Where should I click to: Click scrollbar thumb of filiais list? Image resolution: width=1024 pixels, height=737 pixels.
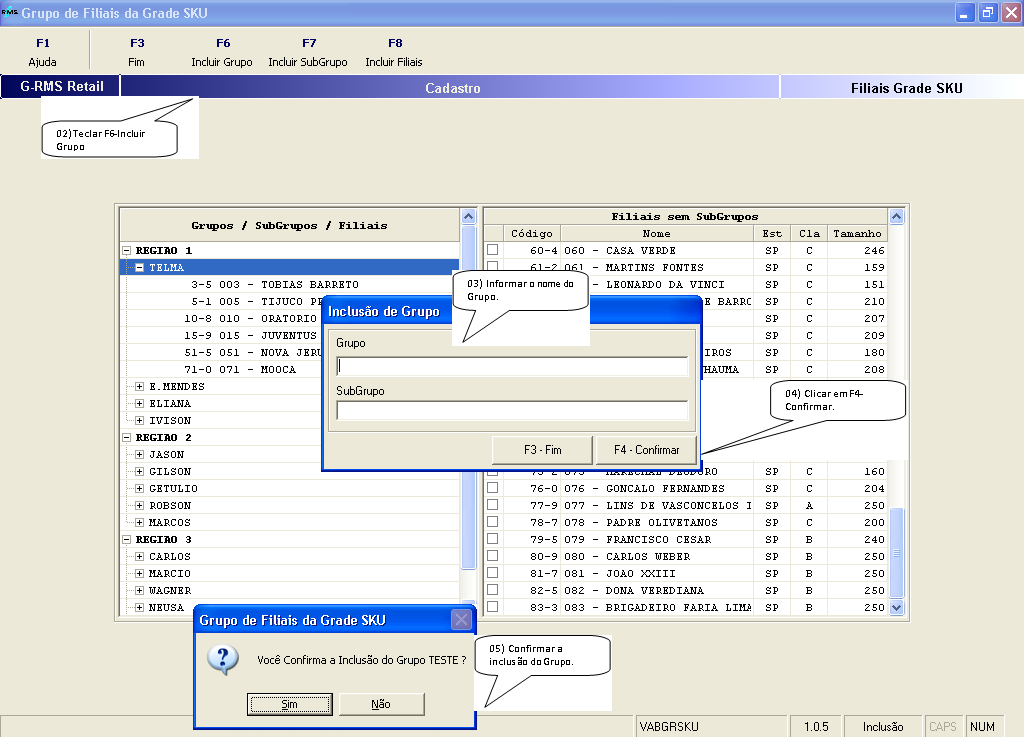tap(897, 553)
